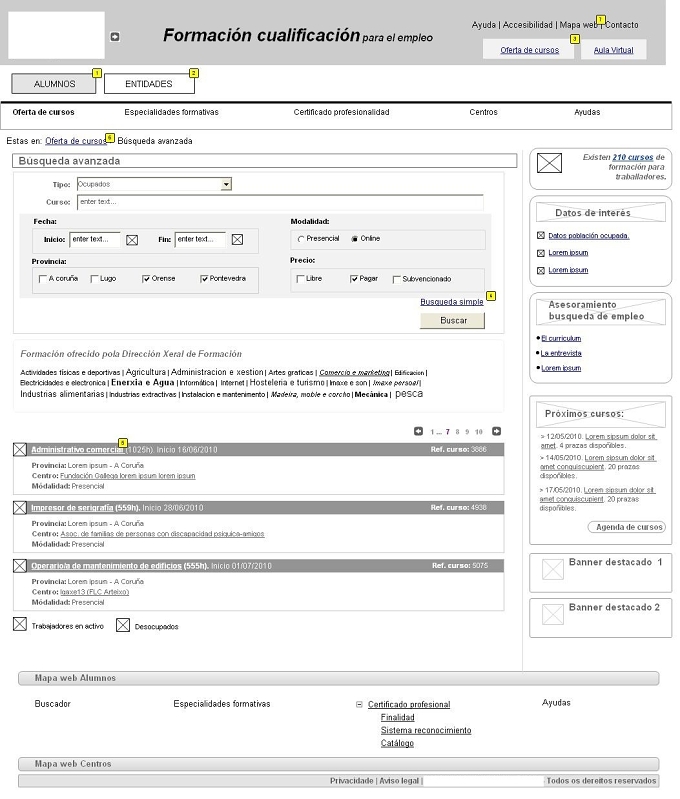Image resolution: width=680 pixels, height=799 pixels.
Task: Click Banner destacado 2 image placeholder
Action: tap(553, 614)
